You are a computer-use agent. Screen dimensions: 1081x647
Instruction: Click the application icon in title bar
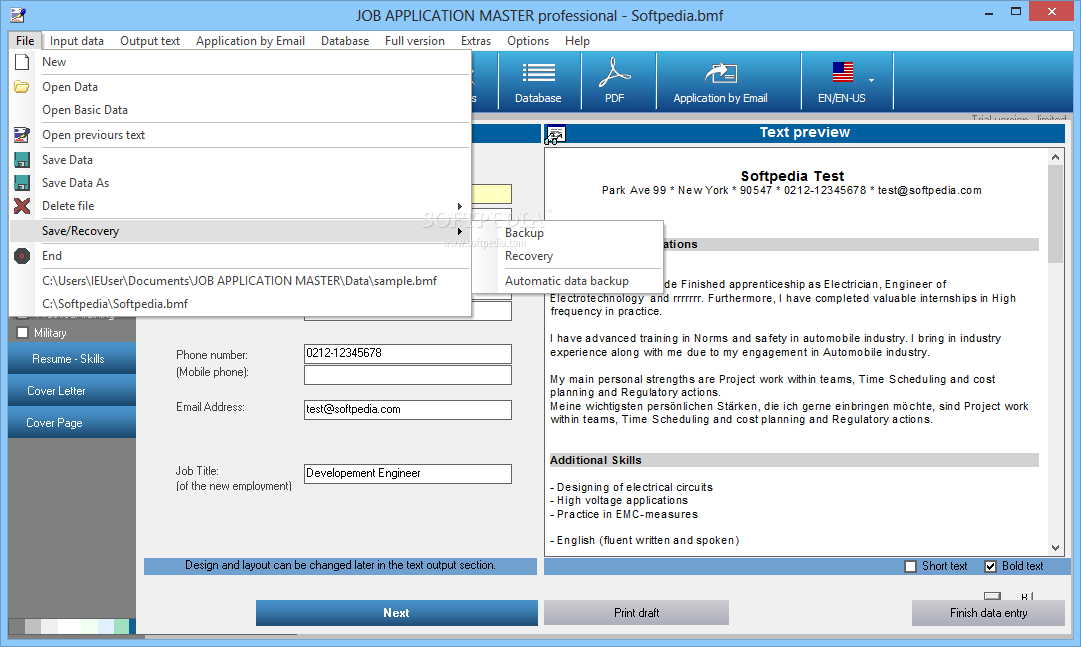click(18, 14)
